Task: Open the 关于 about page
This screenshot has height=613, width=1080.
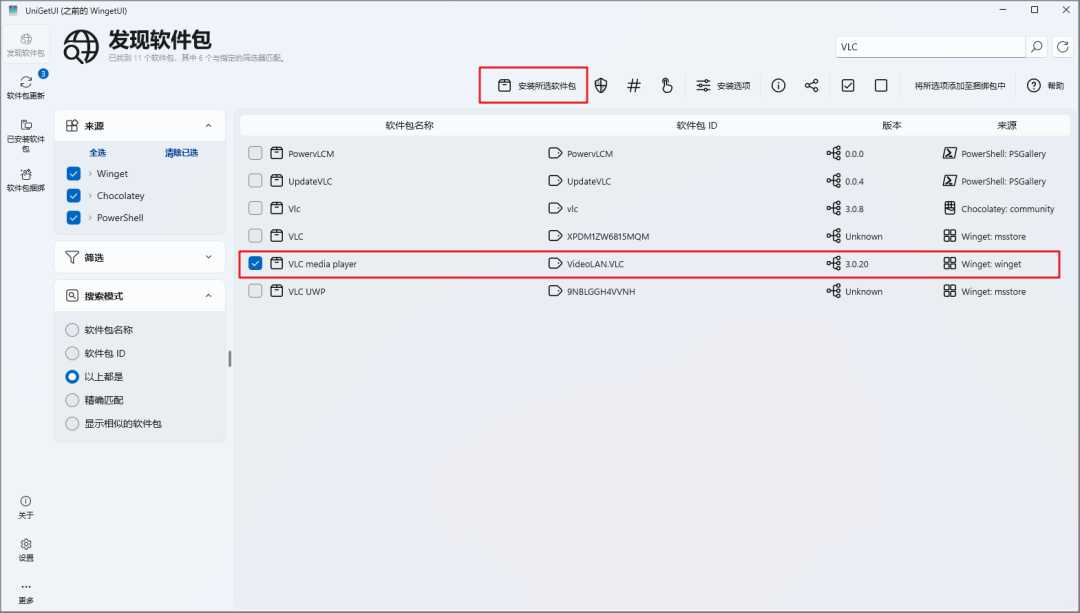Action: [x=26, y=508]
